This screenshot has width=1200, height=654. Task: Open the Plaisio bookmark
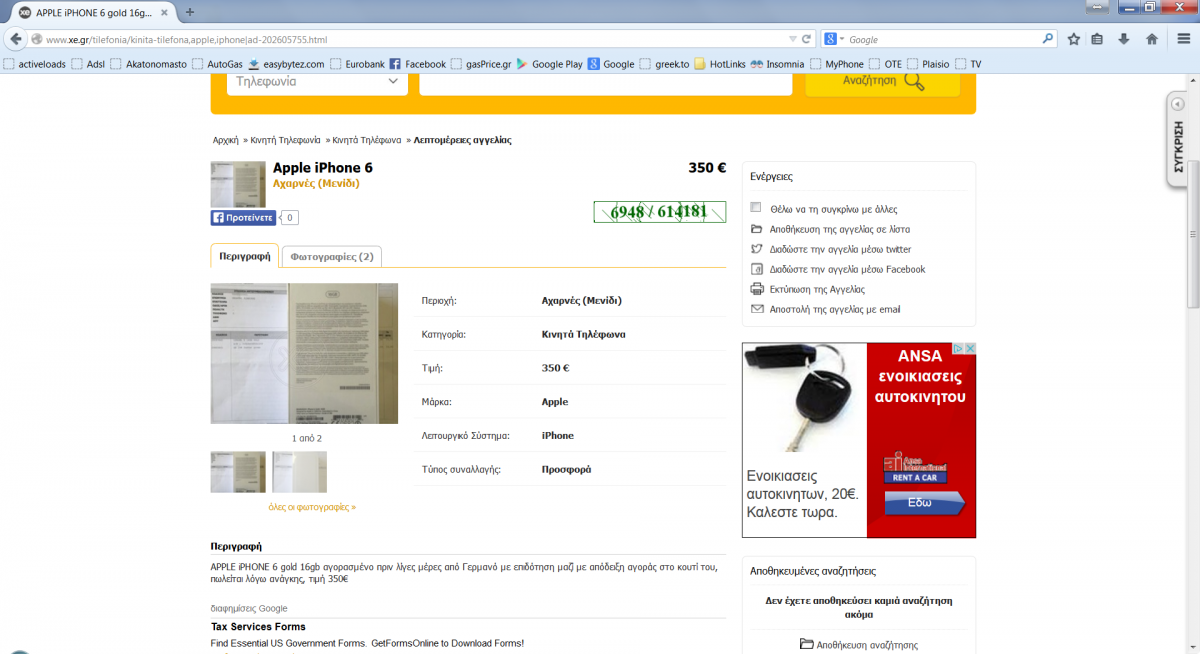(x=928, y=64)
